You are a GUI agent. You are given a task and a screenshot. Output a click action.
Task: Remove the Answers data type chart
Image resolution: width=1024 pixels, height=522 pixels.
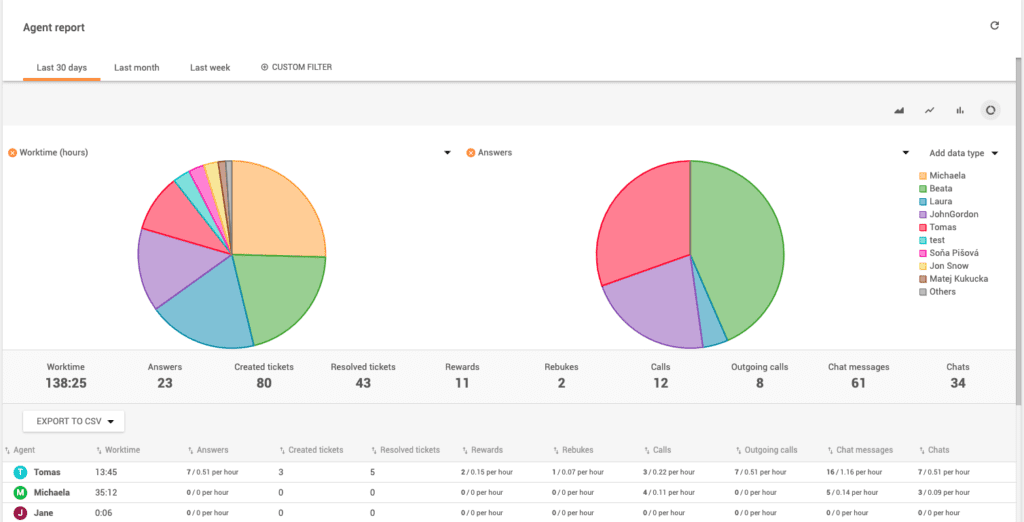coord(471,153)
